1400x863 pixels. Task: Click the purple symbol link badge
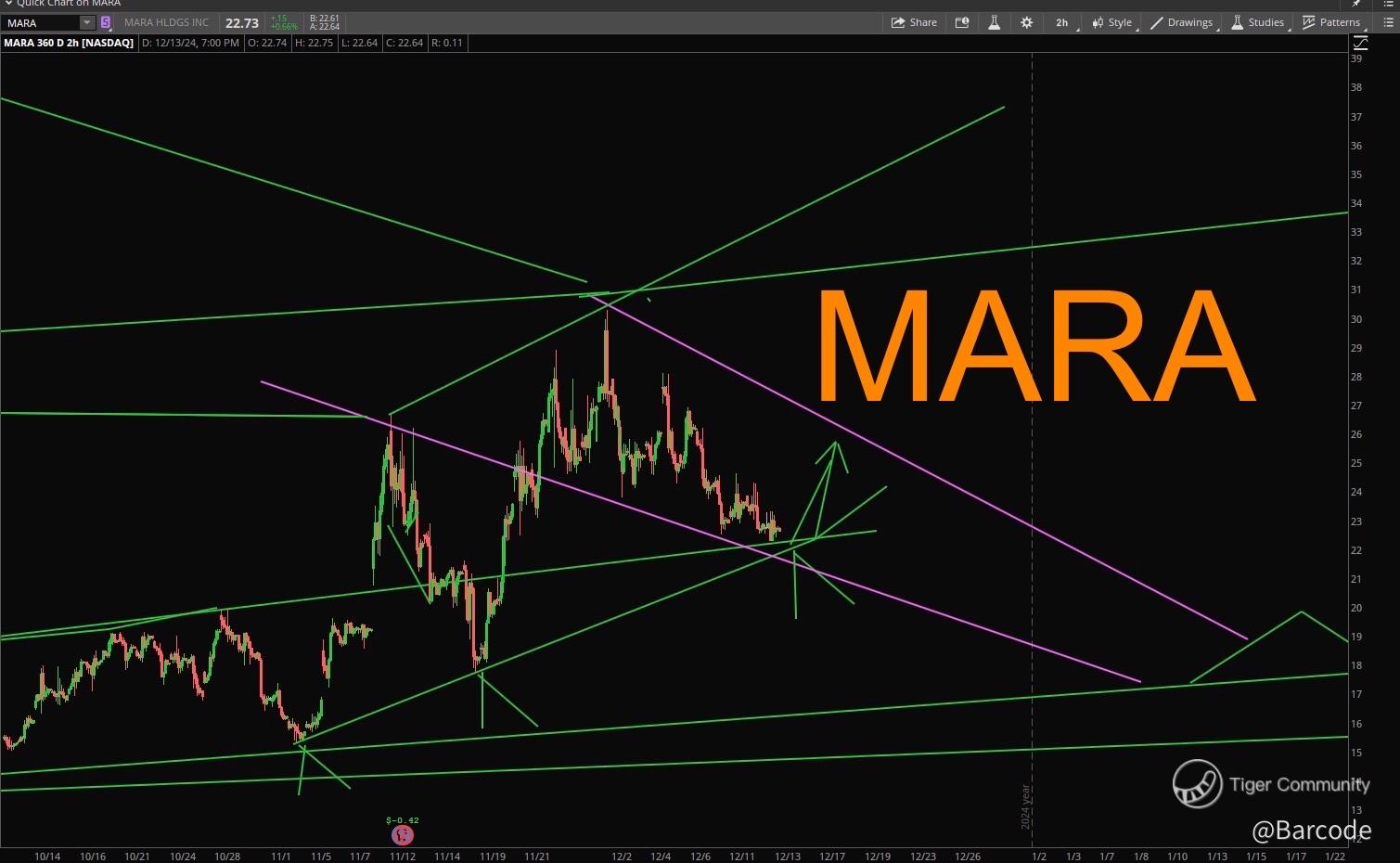click(106, 22)
